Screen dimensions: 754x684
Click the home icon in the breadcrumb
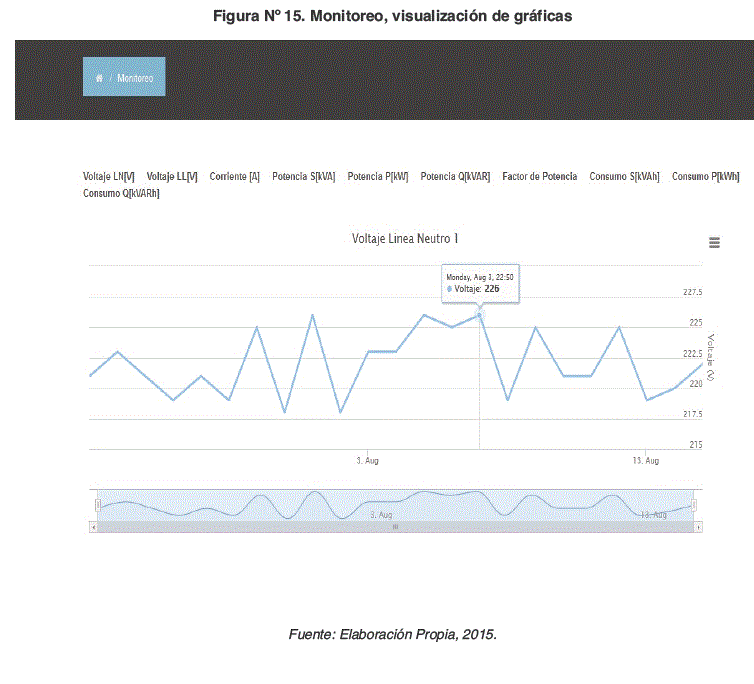(x=98, y=77)
